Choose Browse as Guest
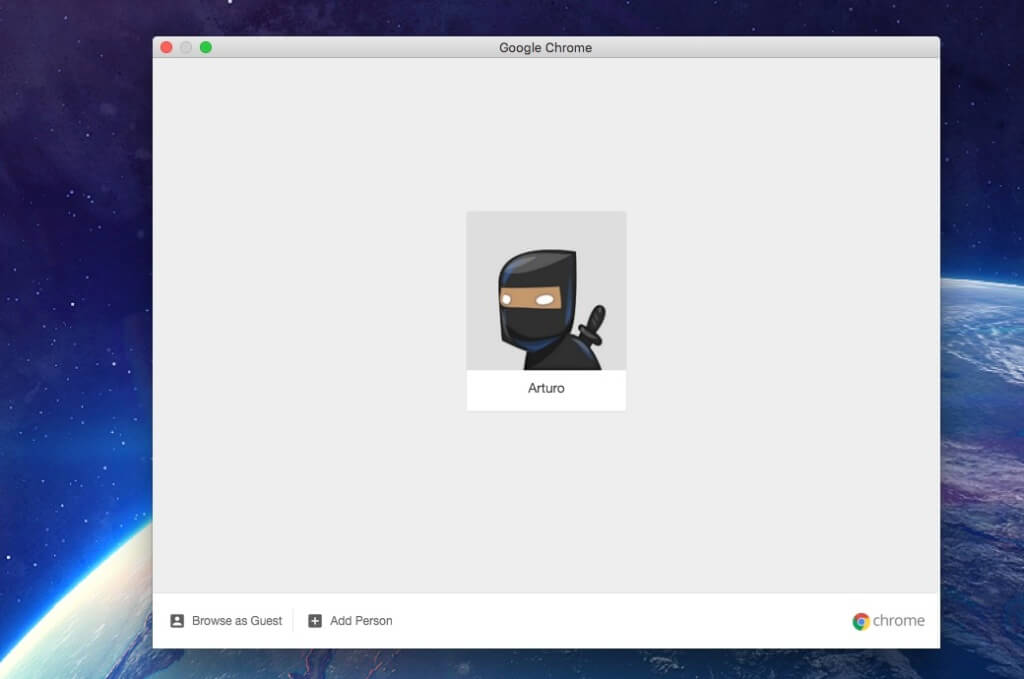The width and height of the screenshot is (1024, 679). click(226, 620)
